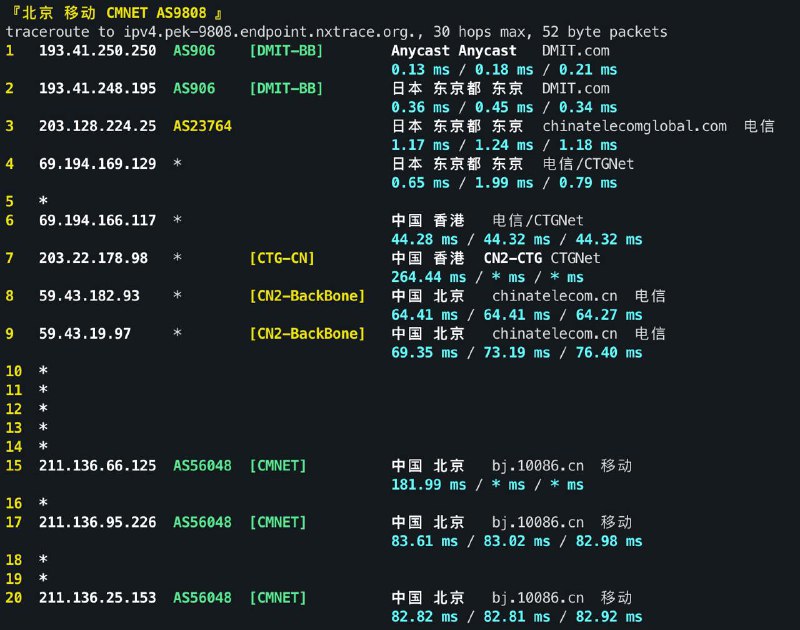
Task: Select IP address 203.22.178.98
Action: pos(93,259)
